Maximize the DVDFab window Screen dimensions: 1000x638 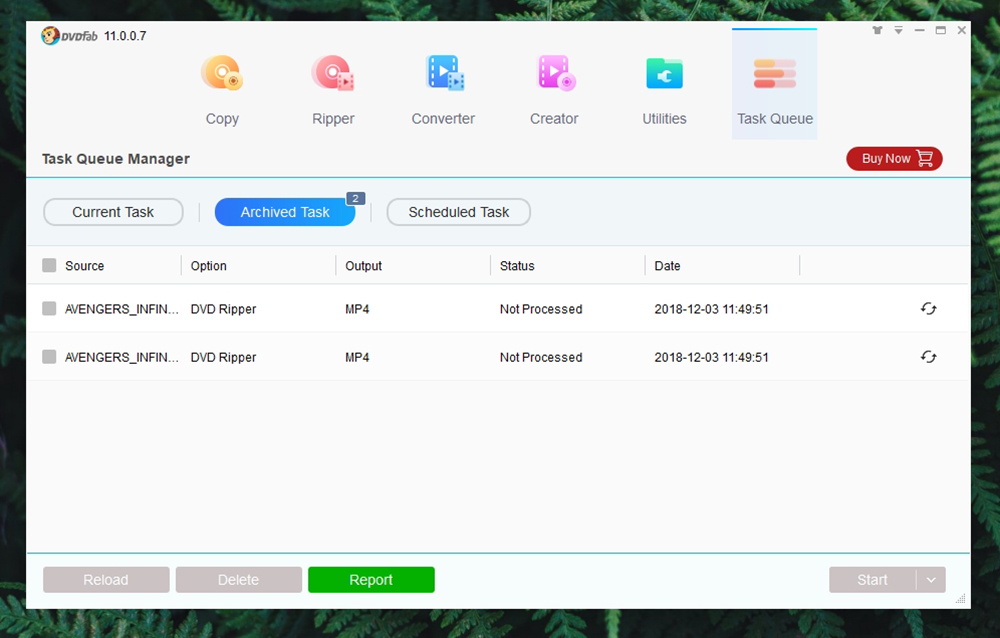point(941,30)
